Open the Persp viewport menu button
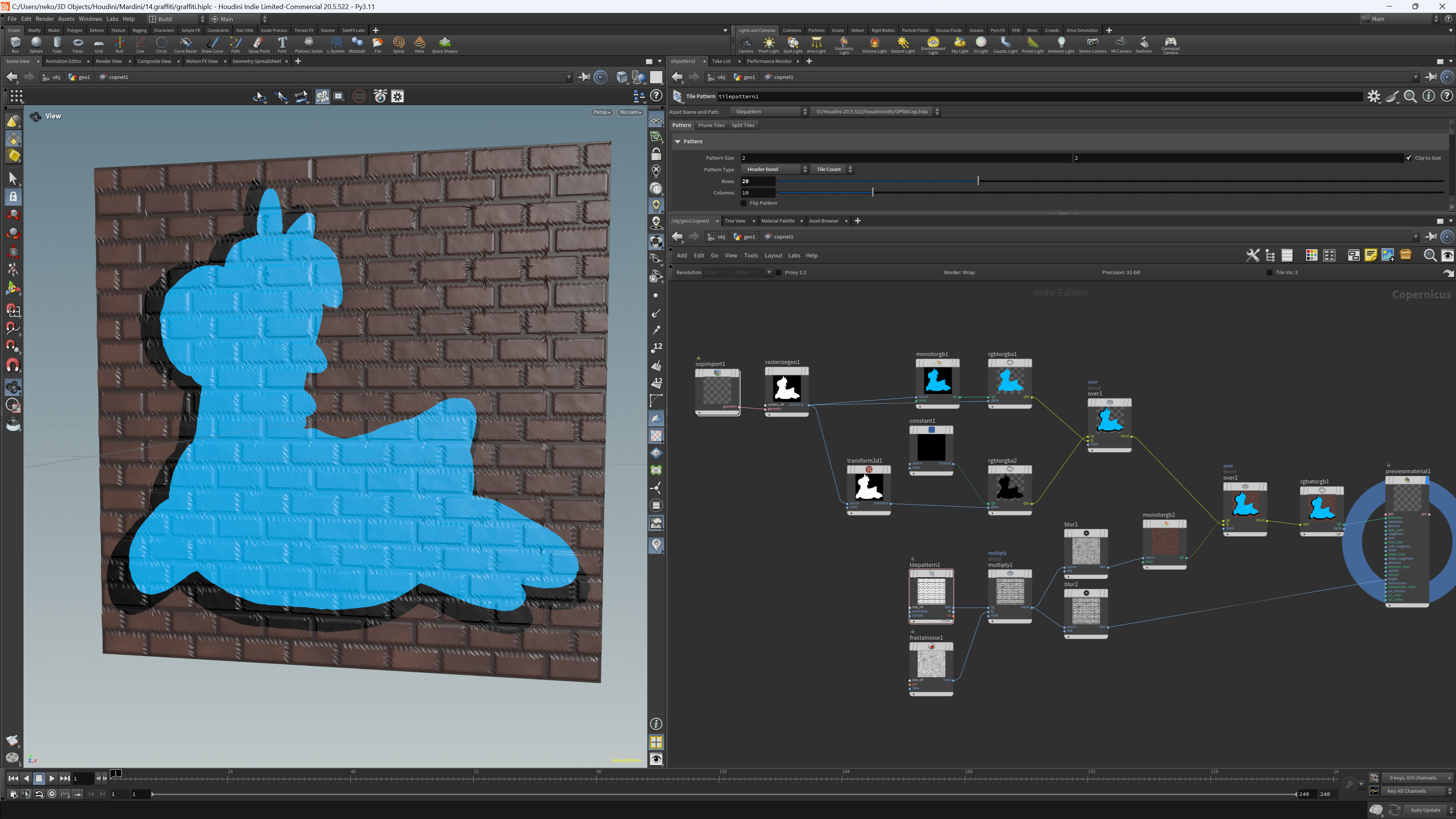 click(602, 112)
